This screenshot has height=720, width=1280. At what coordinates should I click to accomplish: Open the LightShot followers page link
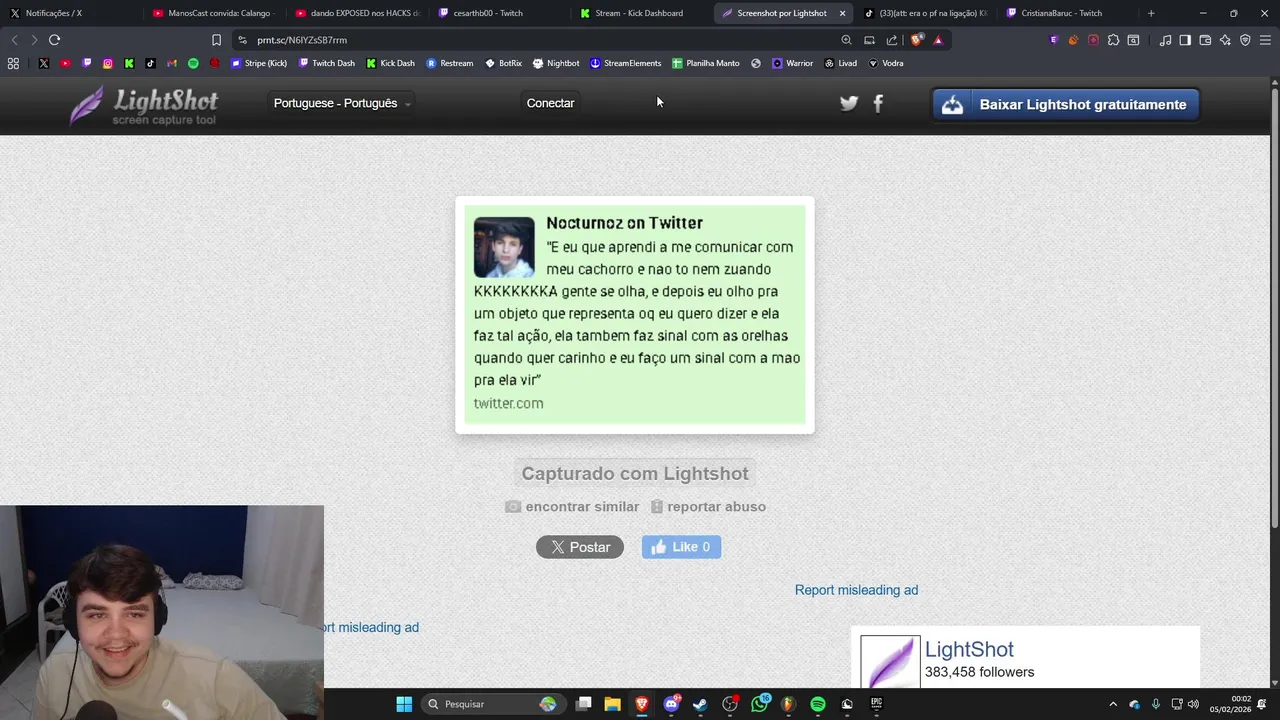point(969,650)
